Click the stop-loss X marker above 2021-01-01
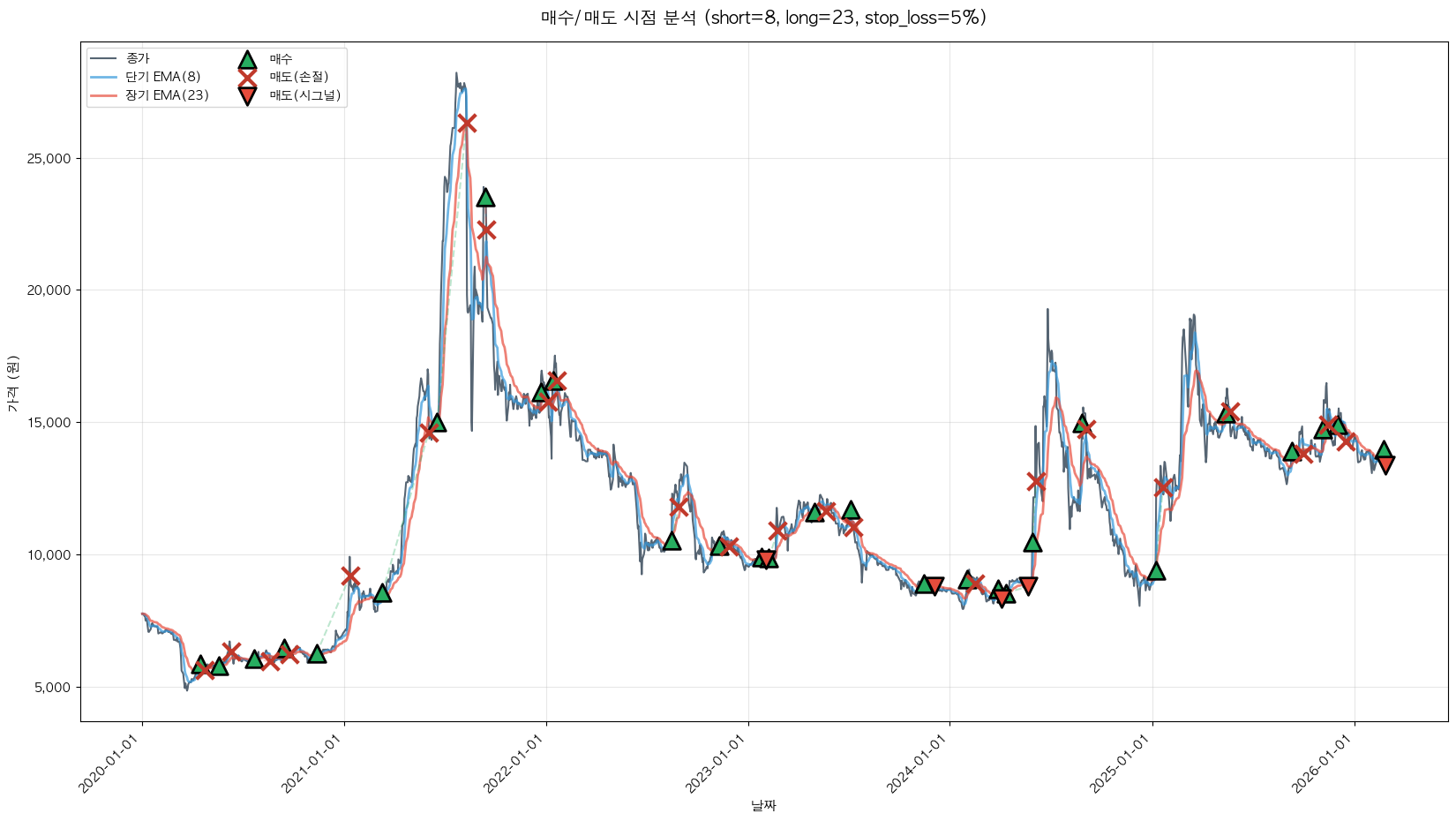The image size is (1456, 821). [350, 576]
